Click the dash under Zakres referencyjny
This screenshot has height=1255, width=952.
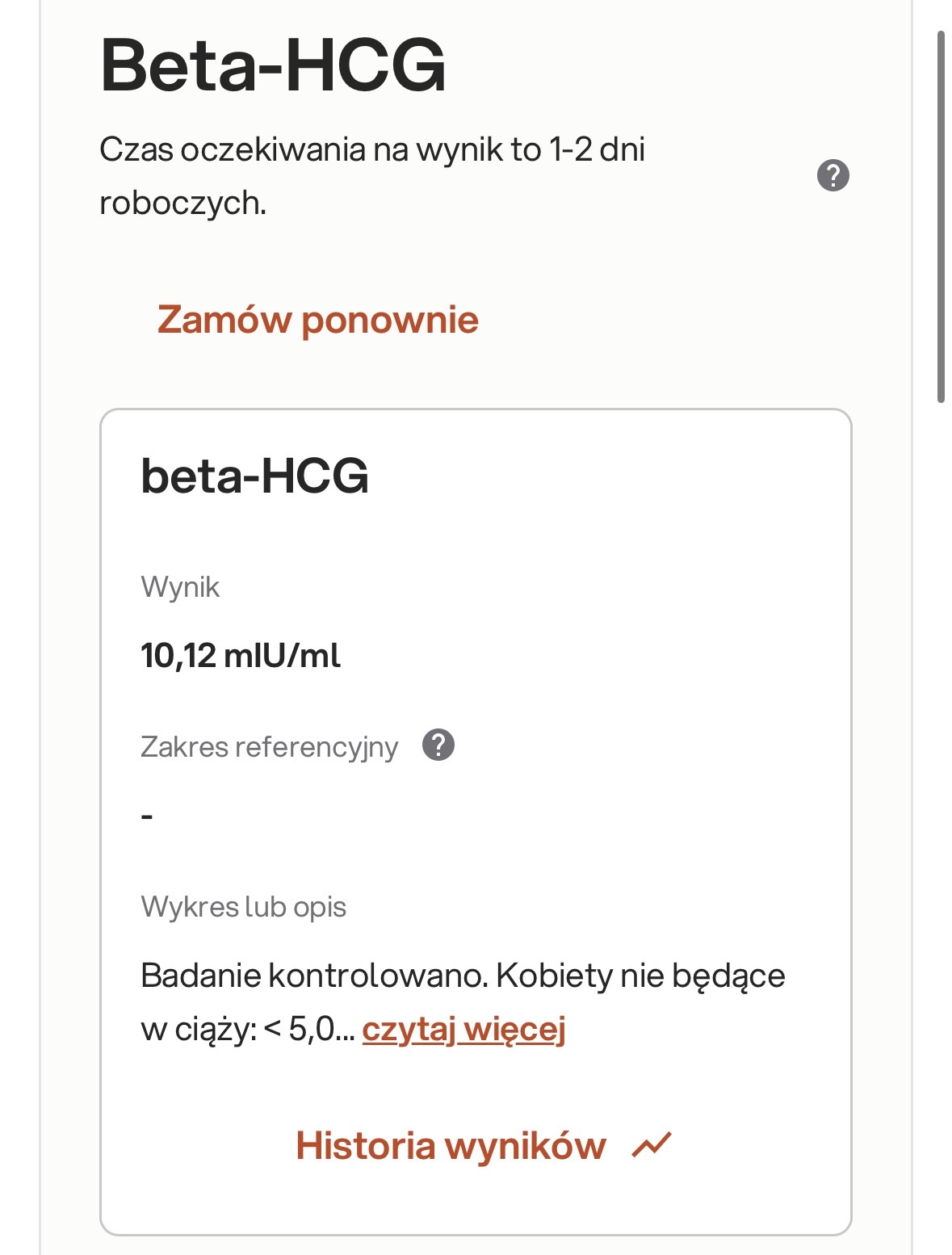(147, 816)
